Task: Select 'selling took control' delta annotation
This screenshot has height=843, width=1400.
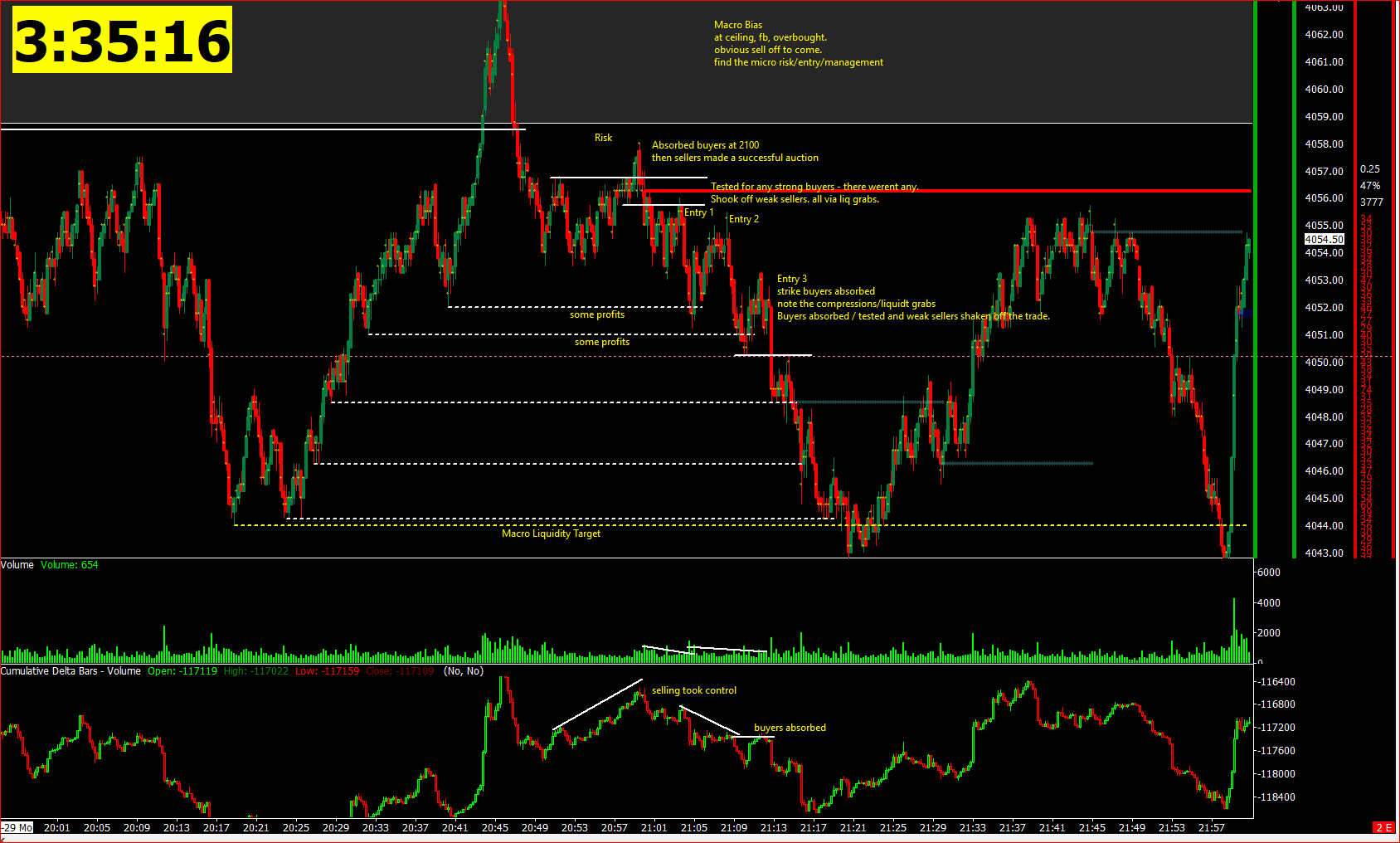Action: point(694,690)
